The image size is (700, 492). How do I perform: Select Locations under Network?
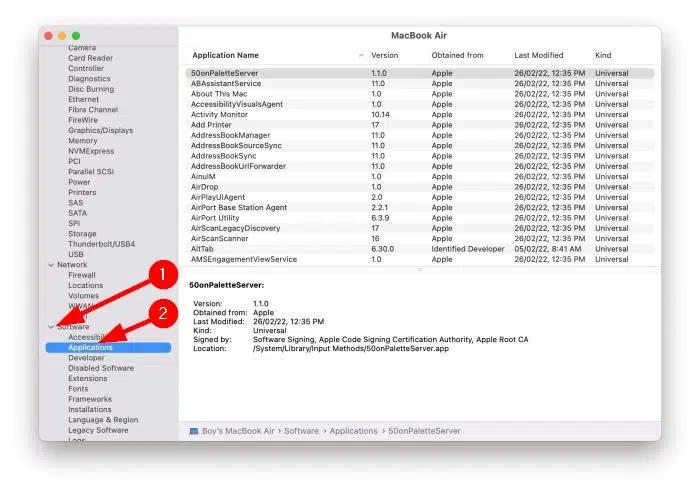point(85,285)
